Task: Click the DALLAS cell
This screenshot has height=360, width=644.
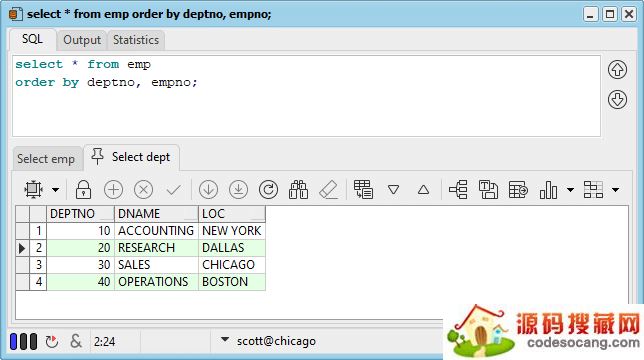Action: (x=232, y=248)
